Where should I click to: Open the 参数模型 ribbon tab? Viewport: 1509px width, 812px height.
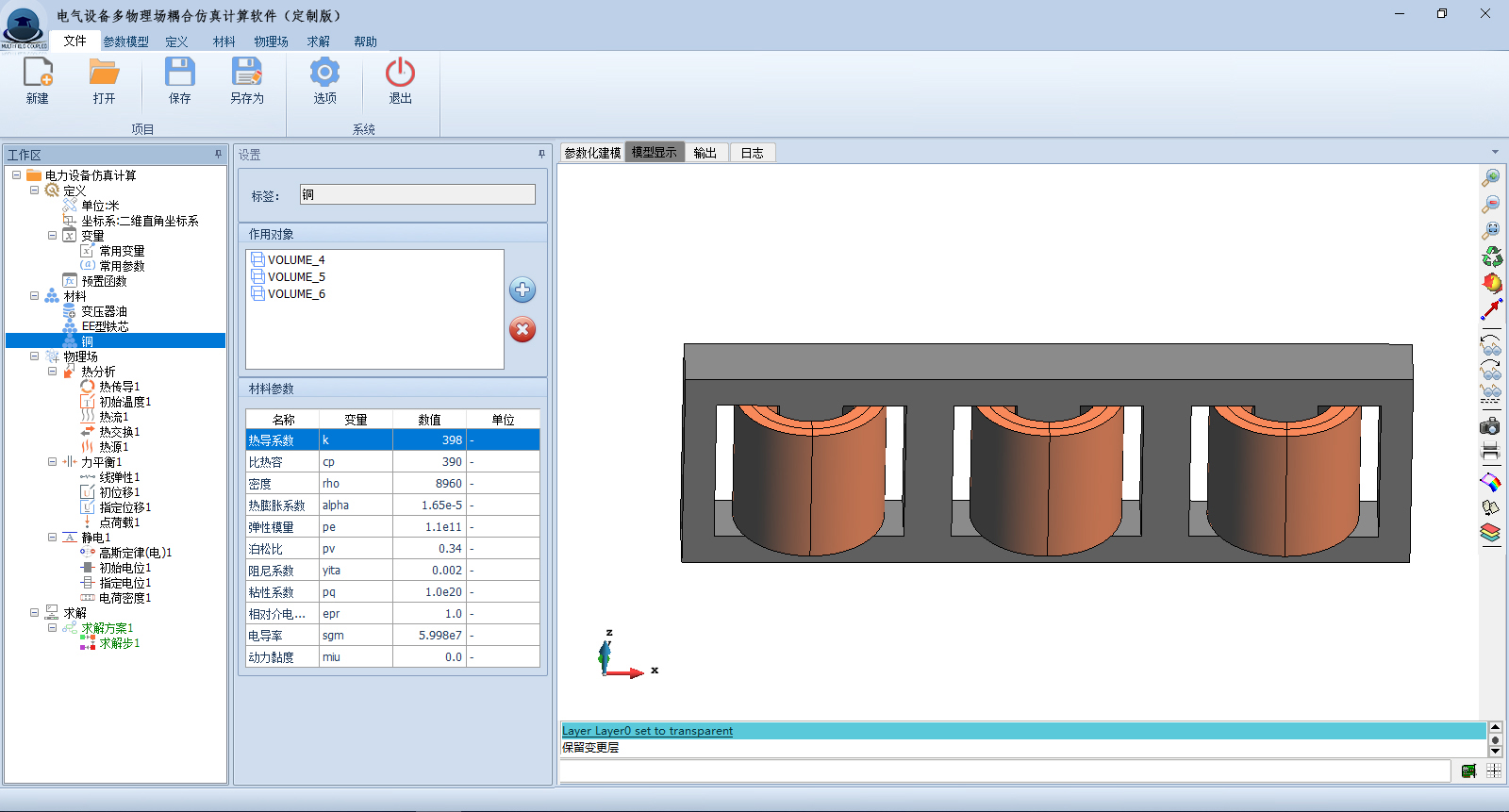(126, 41)
